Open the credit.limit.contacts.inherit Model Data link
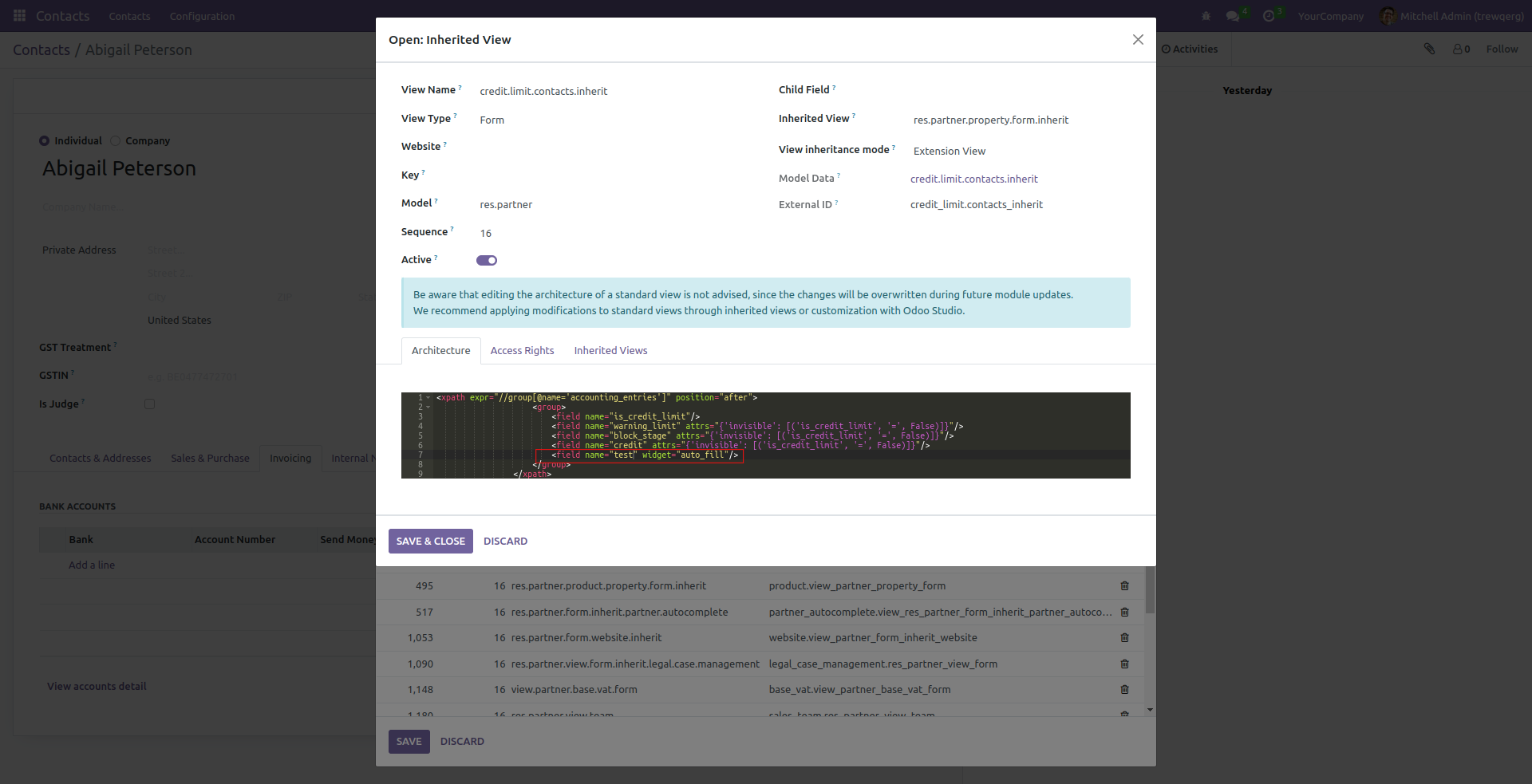 pyautogui.click(x=973, y=179)
